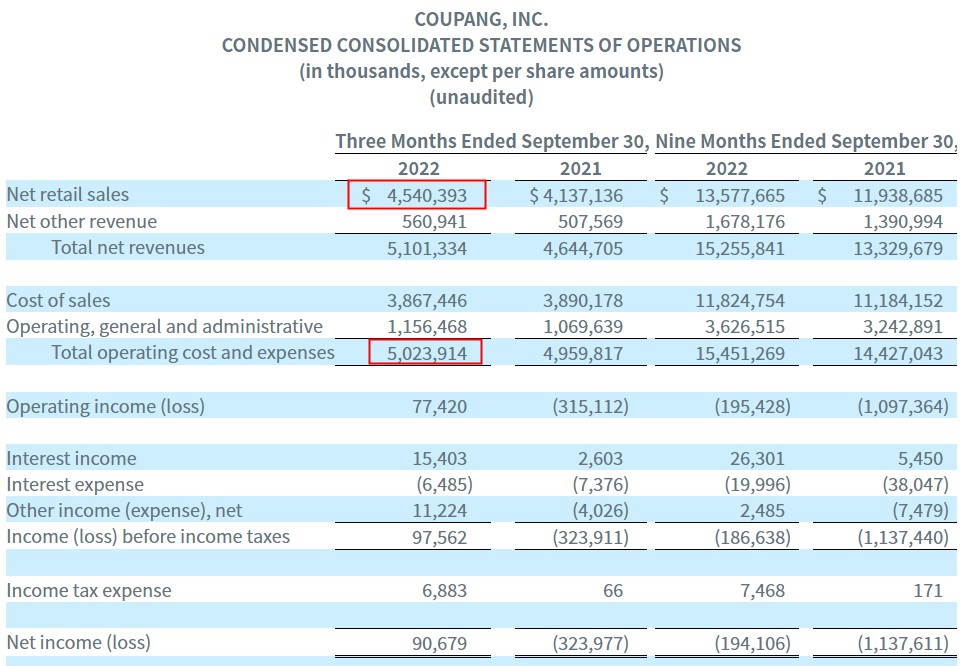Click the value 14,427,043
The width and height of the screenshot is (963, 666).
[897, 354]
